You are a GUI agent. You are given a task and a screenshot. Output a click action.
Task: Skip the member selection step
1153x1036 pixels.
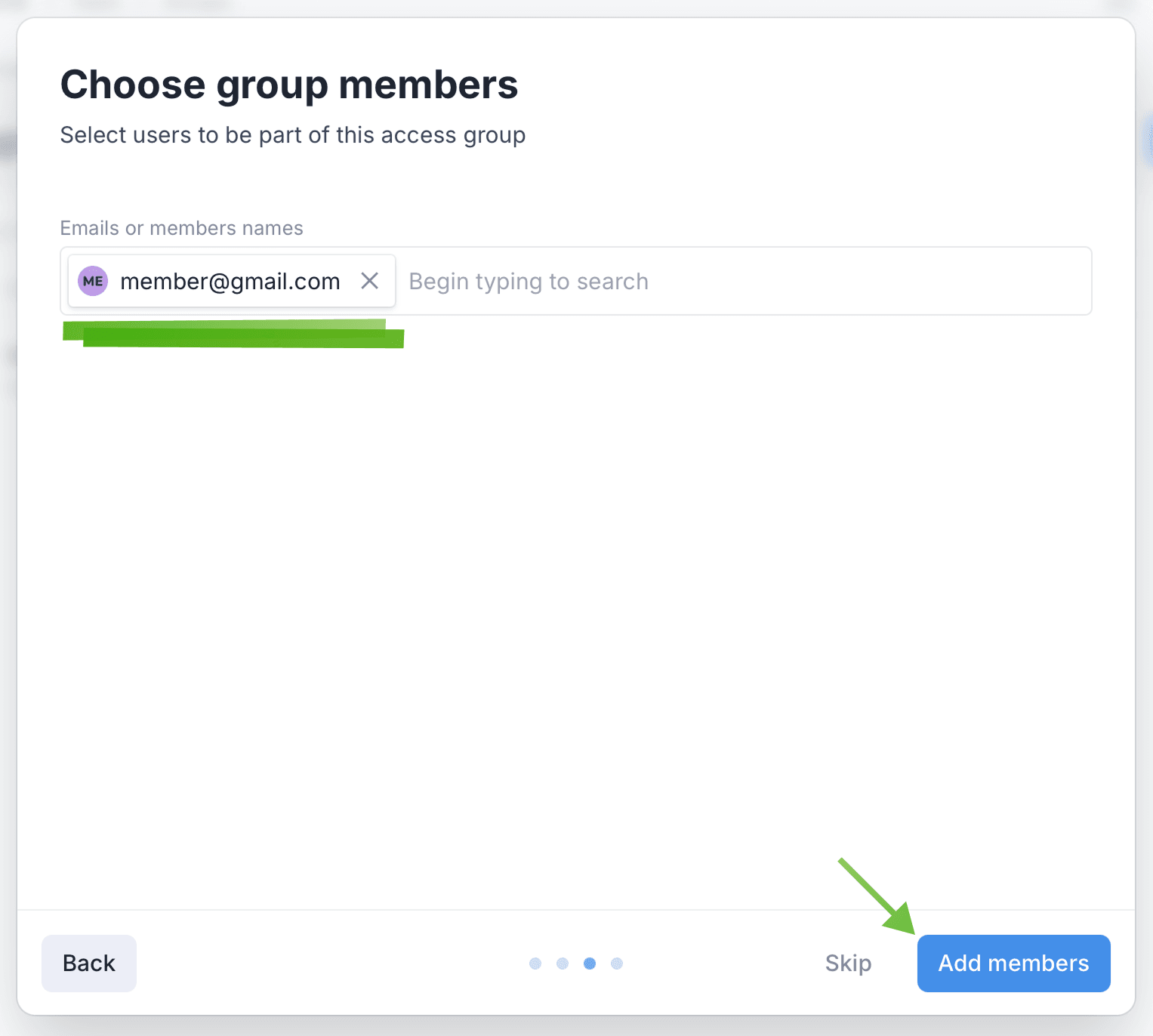tap(848, 963)
